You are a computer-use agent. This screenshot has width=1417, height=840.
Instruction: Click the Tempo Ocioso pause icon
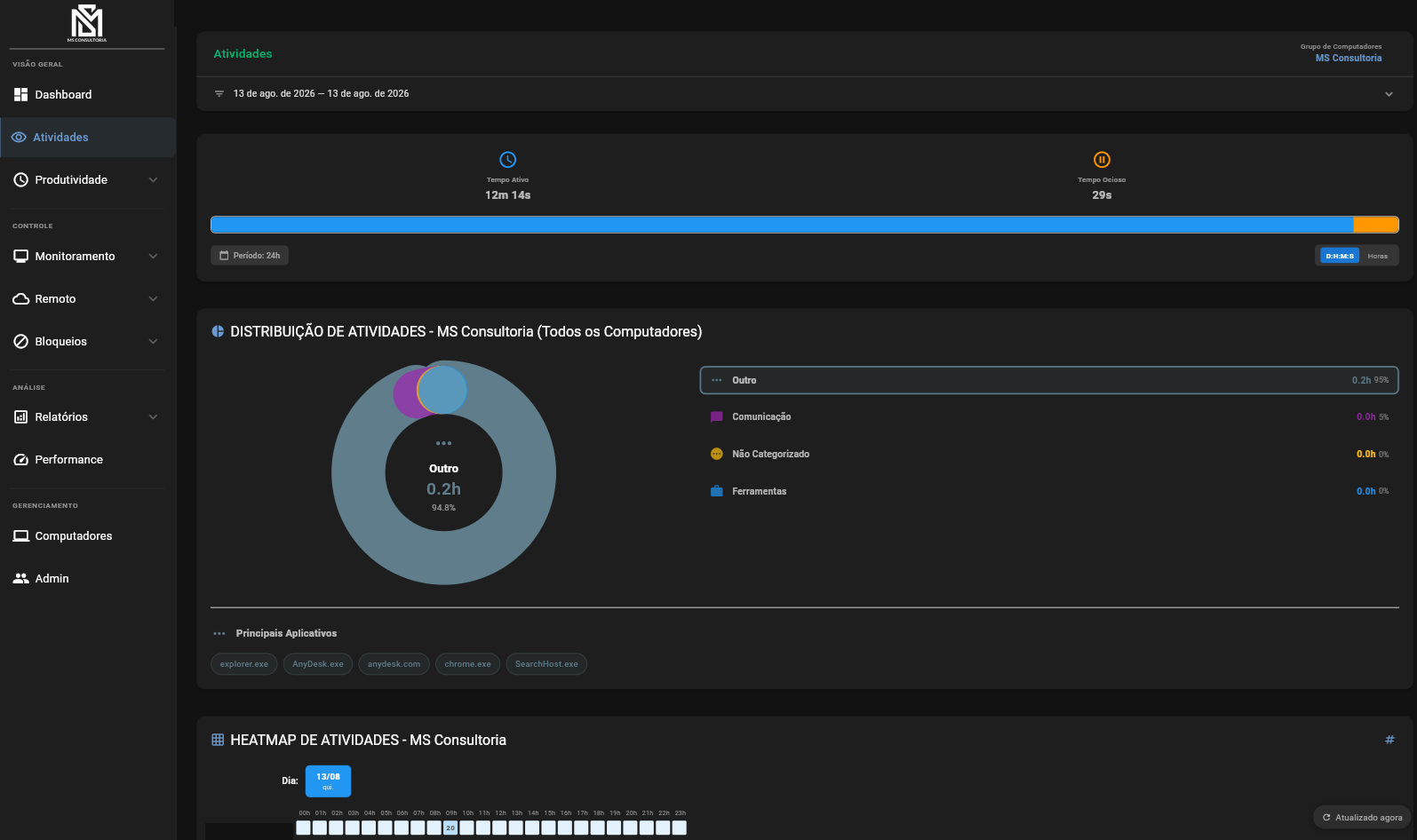click(x=1102, y=160)
